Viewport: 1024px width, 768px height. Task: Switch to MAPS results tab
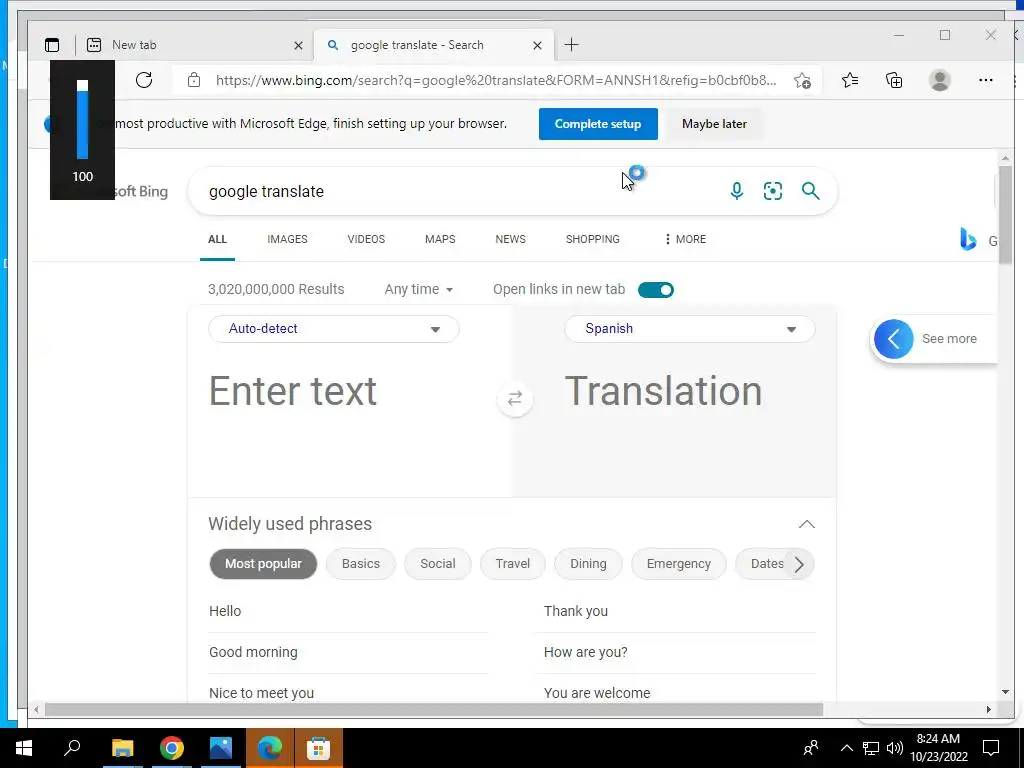coord(440,239)
